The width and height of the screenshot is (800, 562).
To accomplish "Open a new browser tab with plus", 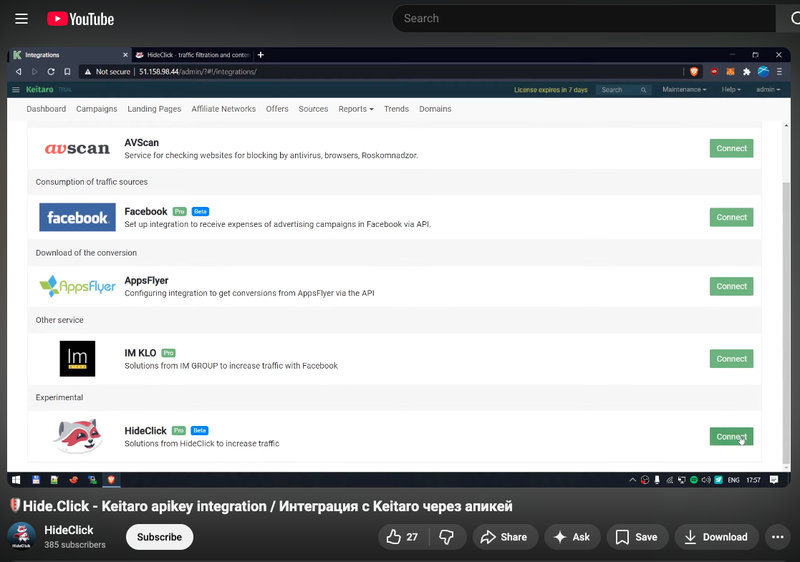I will 261,55.
